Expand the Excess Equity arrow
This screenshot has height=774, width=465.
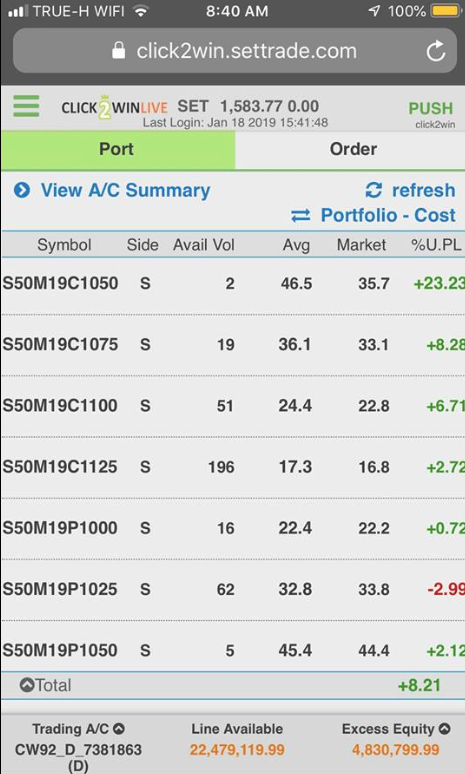[x=445, y=729]
